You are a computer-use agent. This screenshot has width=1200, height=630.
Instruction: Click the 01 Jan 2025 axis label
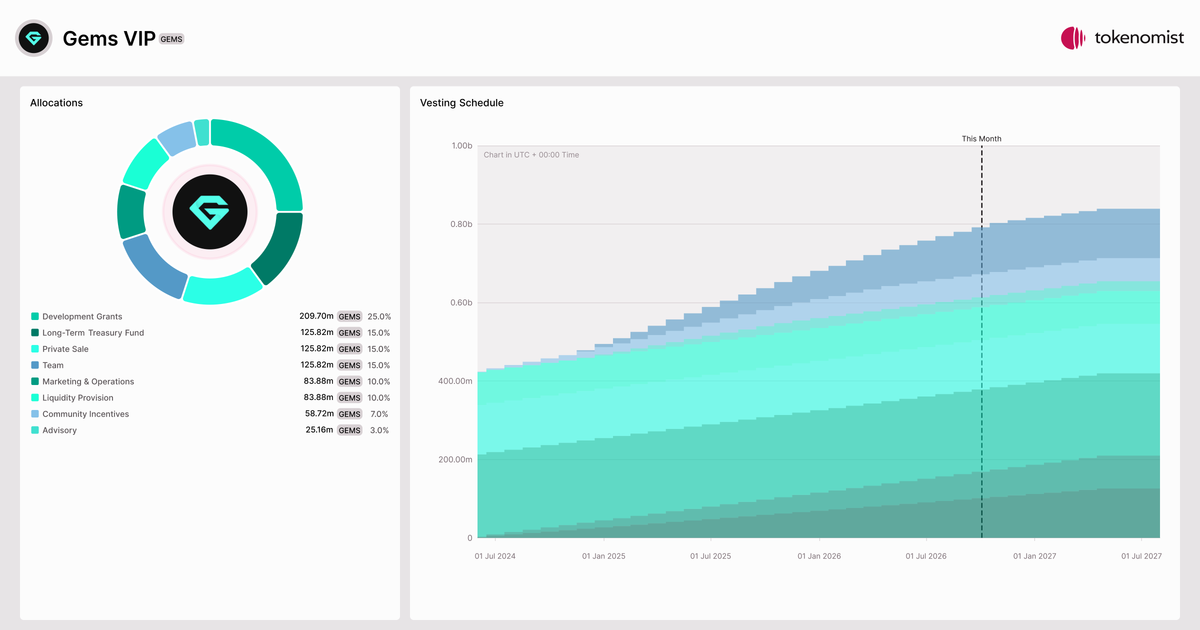(603, 555)
